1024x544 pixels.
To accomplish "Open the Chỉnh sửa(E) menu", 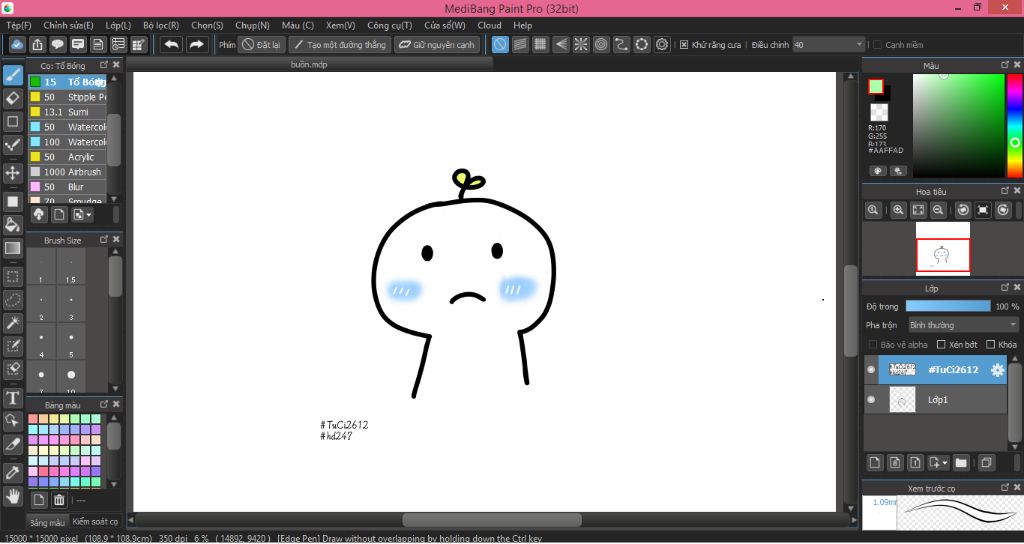I will 68,25.
